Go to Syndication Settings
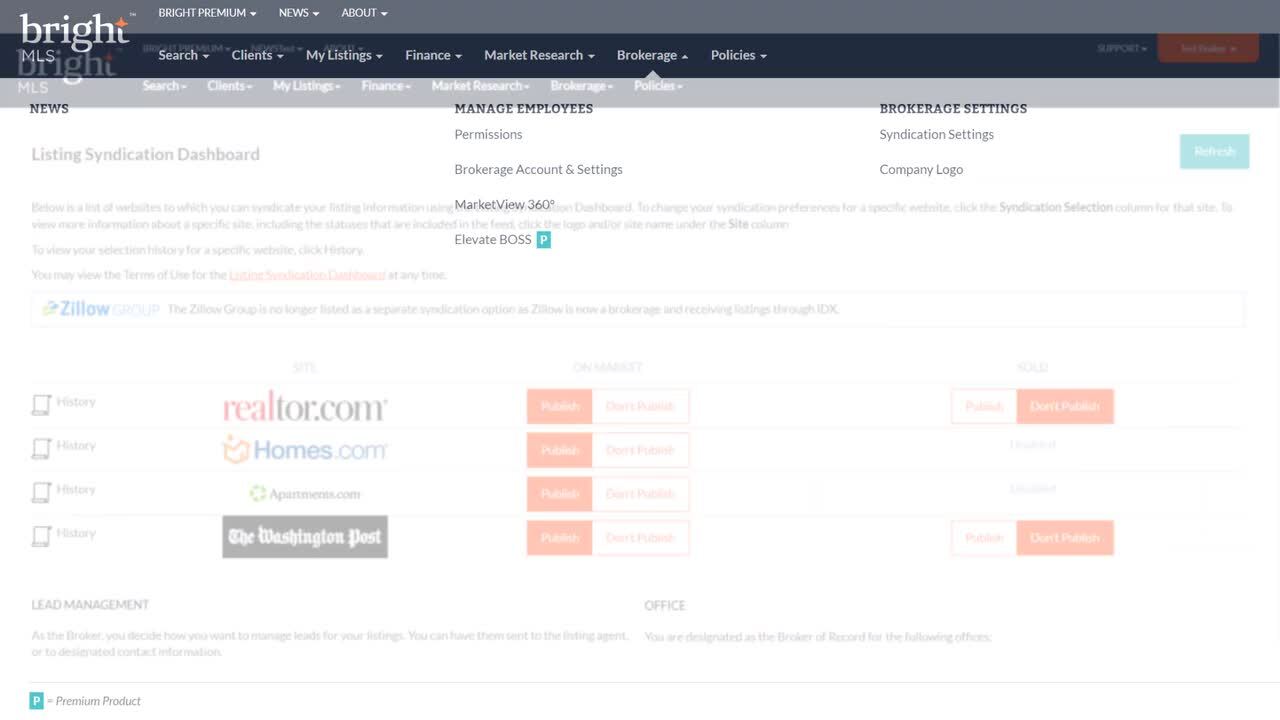The height and width of the screenshot is (720, 1280). click(x=937, y=134)
